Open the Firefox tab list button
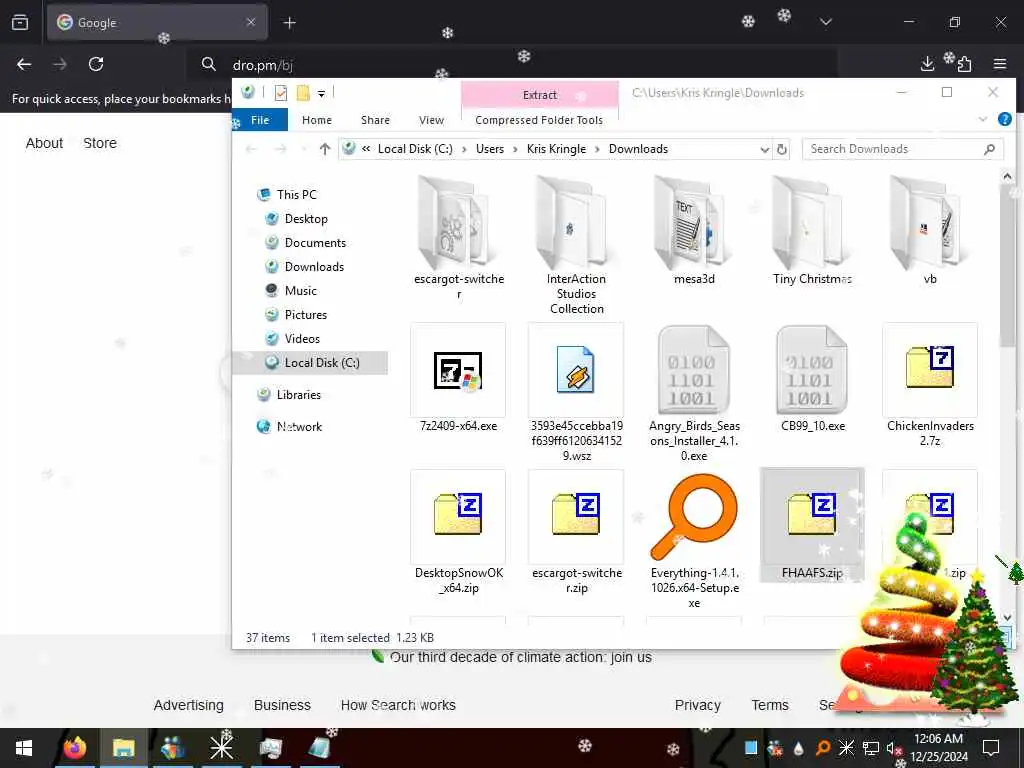The image size is (1024, 768). coord(20,23)
